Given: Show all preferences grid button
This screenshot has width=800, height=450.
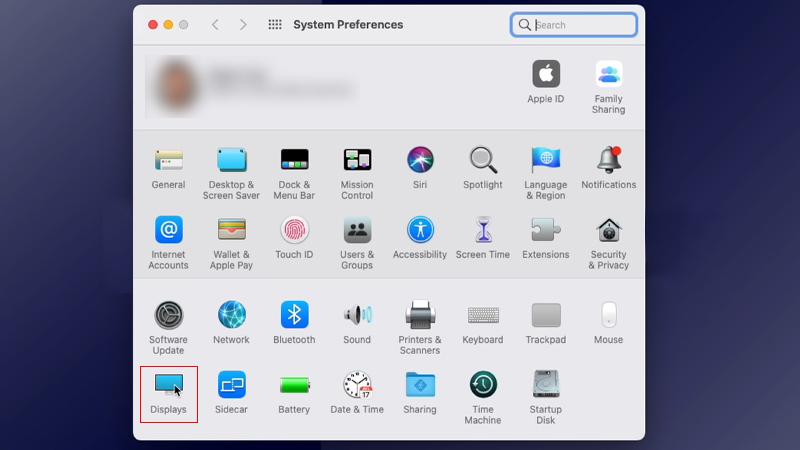Looking at the screenshot, I should coord(275,24).
